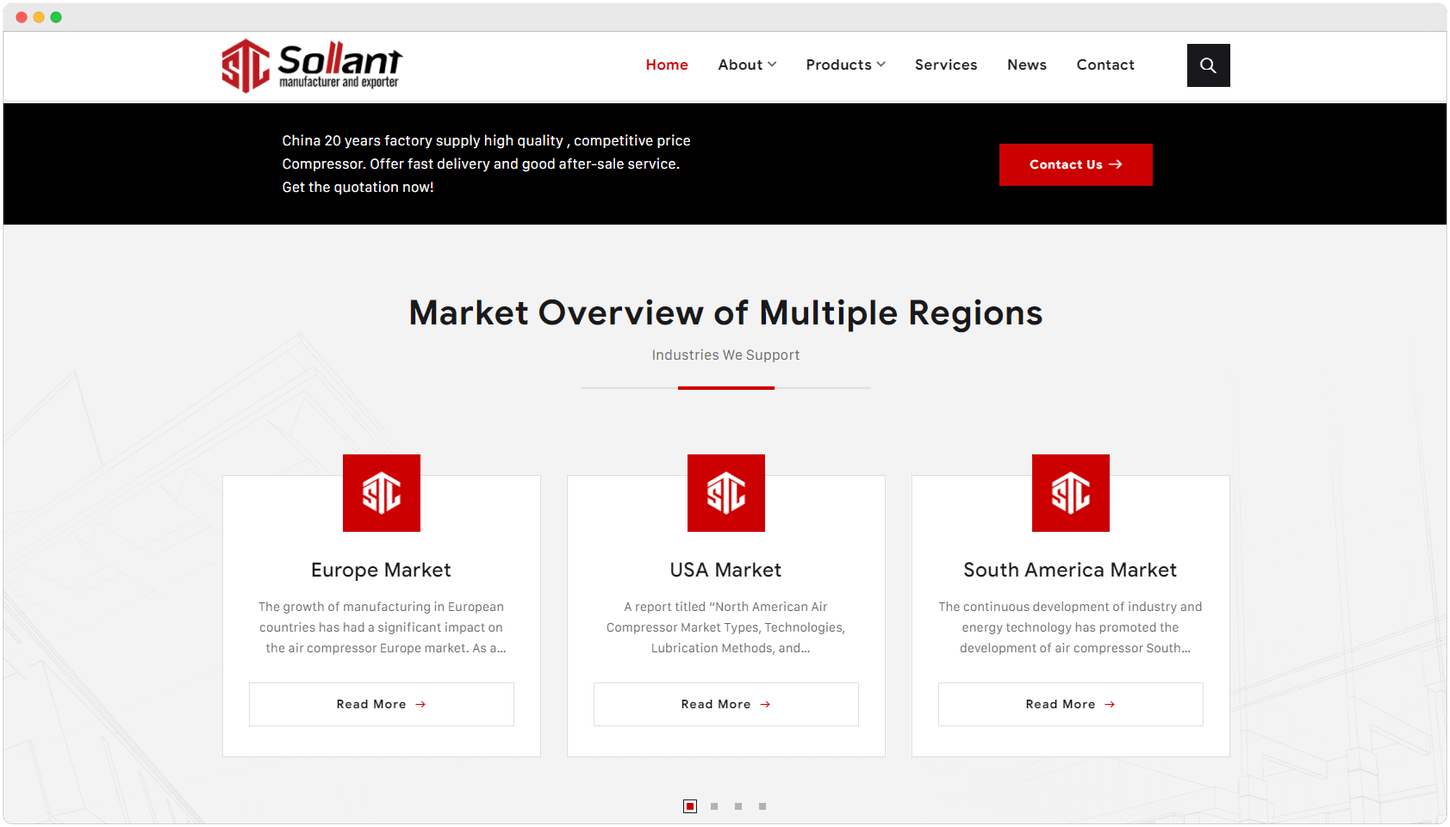Go to the Contact menu item

pyautogui.click(x=1105, y=65)
